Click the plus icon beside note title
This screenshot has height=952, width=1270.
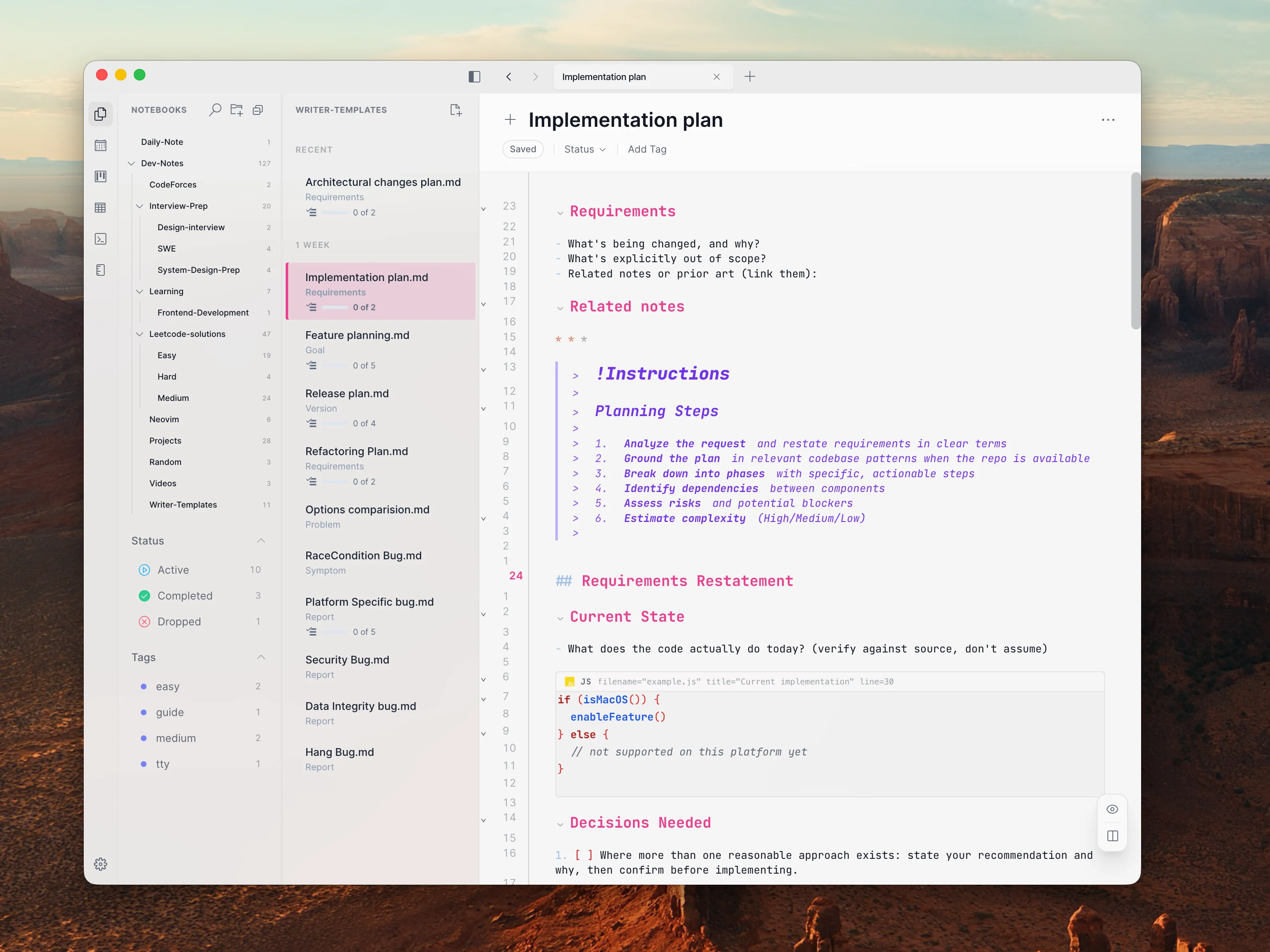(510, 120)
